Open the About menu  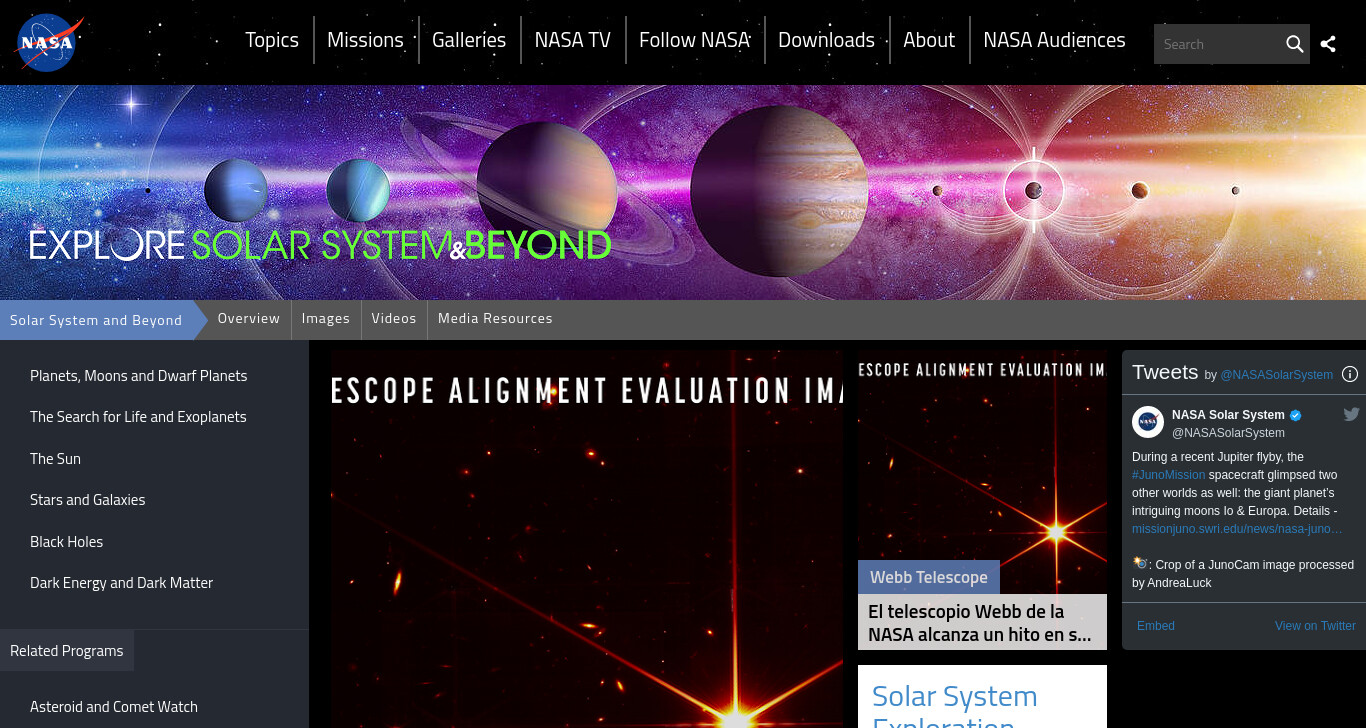click(929, 40)
